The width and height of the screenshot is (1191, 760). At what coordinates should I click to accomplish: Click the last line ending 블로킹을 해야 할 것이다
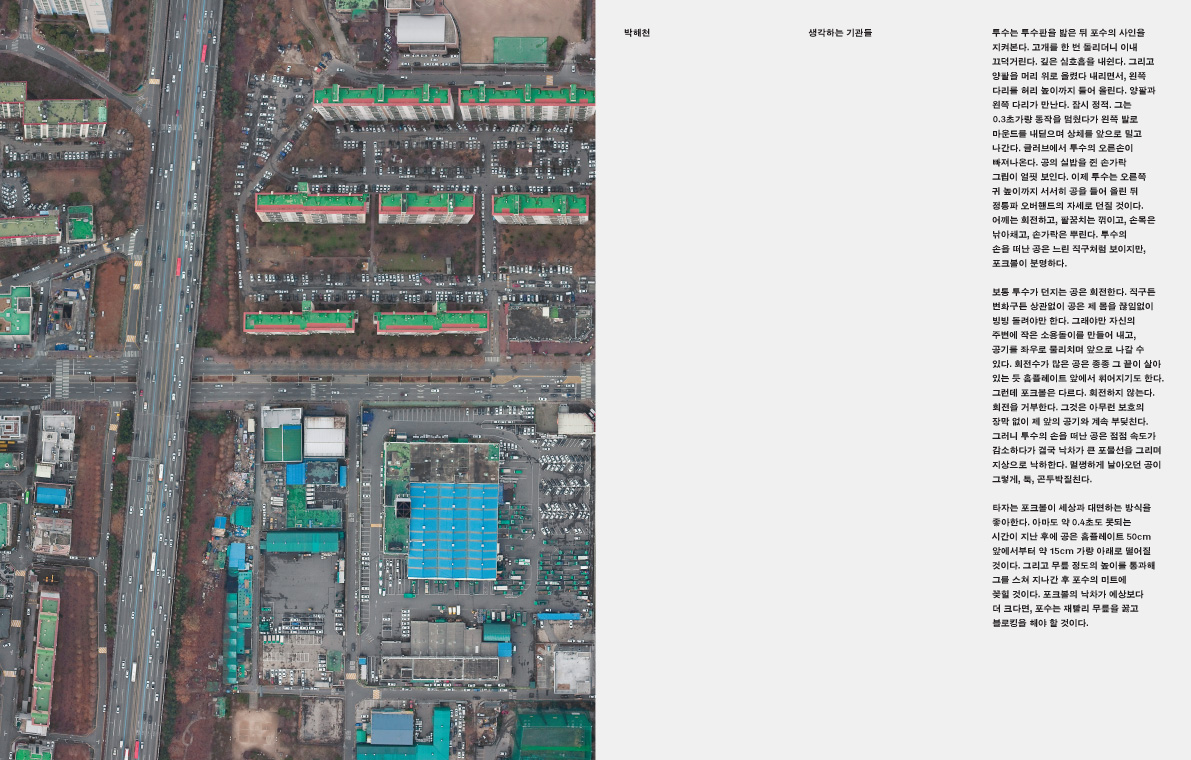click(1039, 623)
